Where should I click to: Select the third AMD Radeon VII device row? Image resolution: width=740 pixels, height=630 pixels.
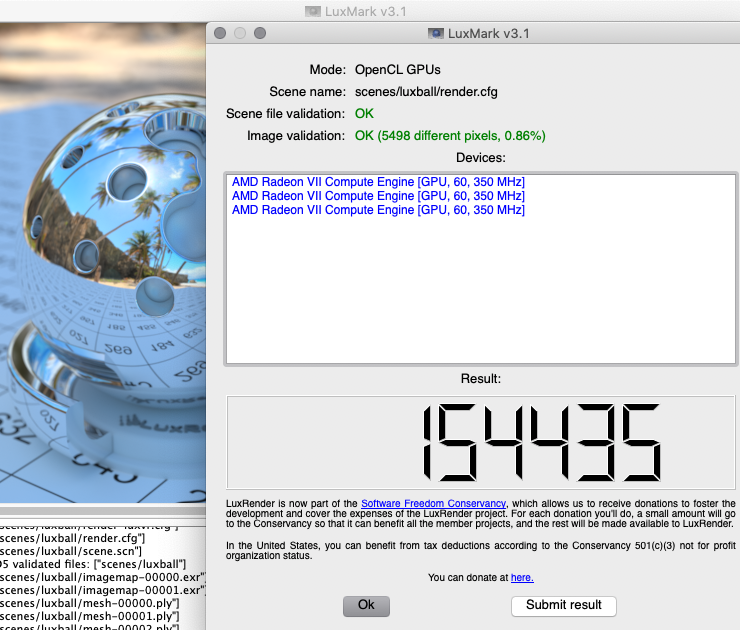coord(378,210)
